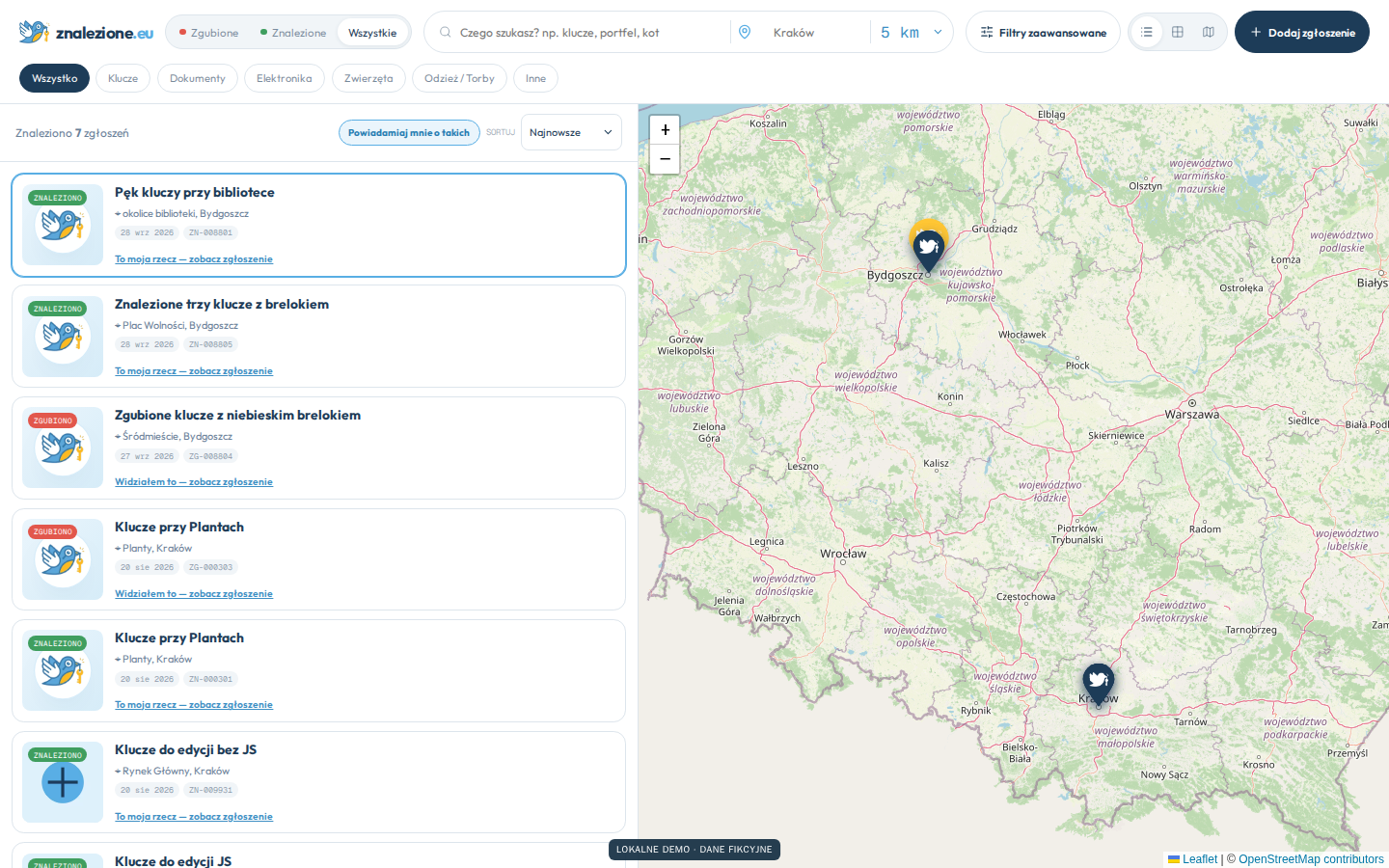Select the Kraków map marker

click(1099, 685)
